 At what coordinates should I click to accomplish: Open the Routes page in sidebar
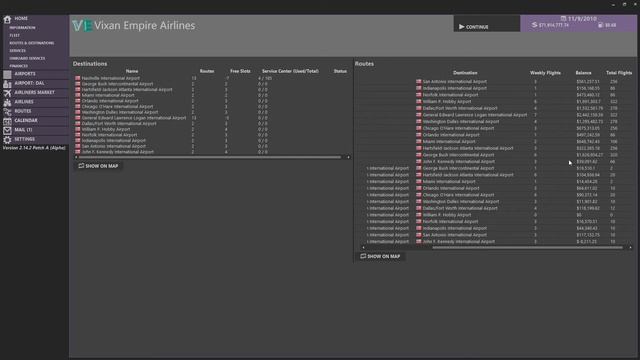[22, 111]
